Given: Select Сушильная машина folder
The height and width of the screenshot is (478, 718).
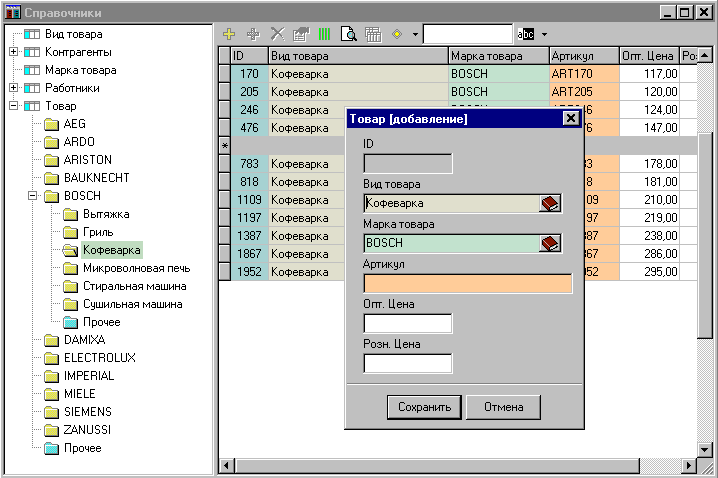Looking at the screenshot, I should click(x=133, y=304).
